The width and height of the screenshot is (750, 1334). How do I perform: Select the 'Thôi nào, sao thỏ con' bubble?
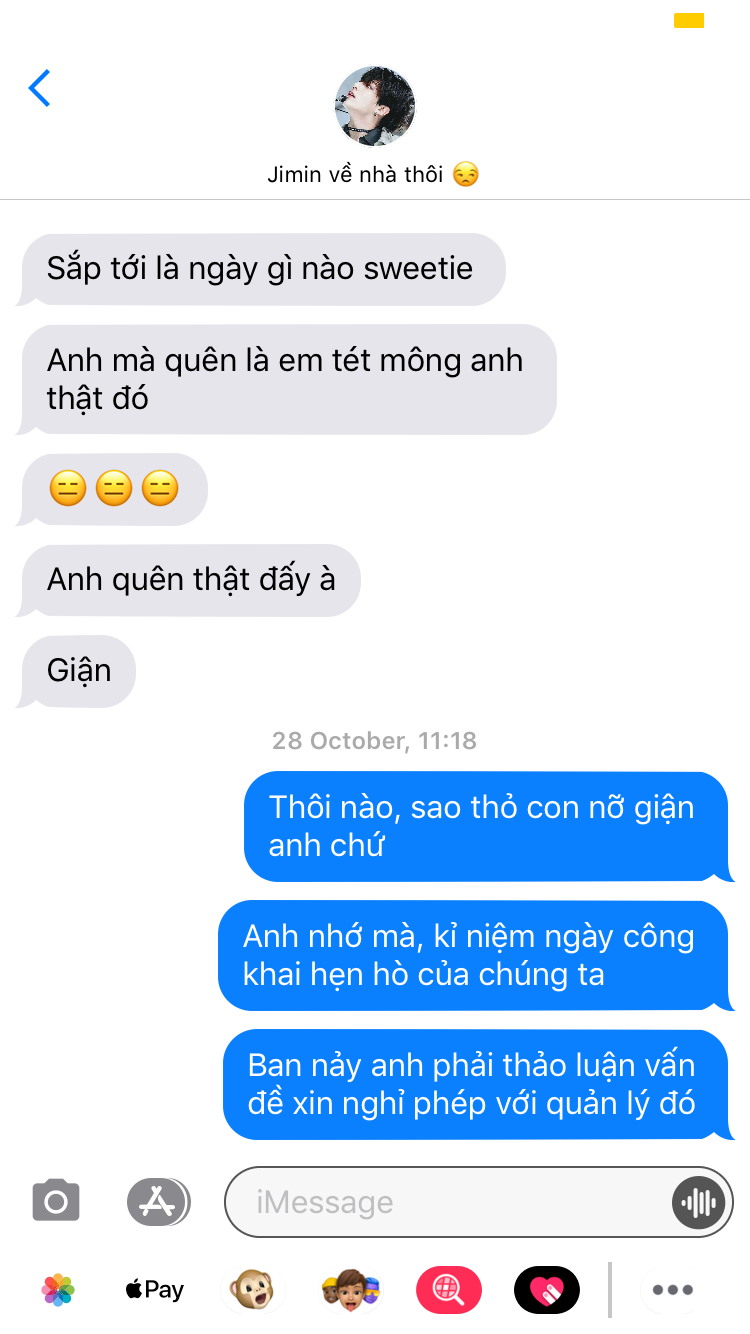pos(489,826)
